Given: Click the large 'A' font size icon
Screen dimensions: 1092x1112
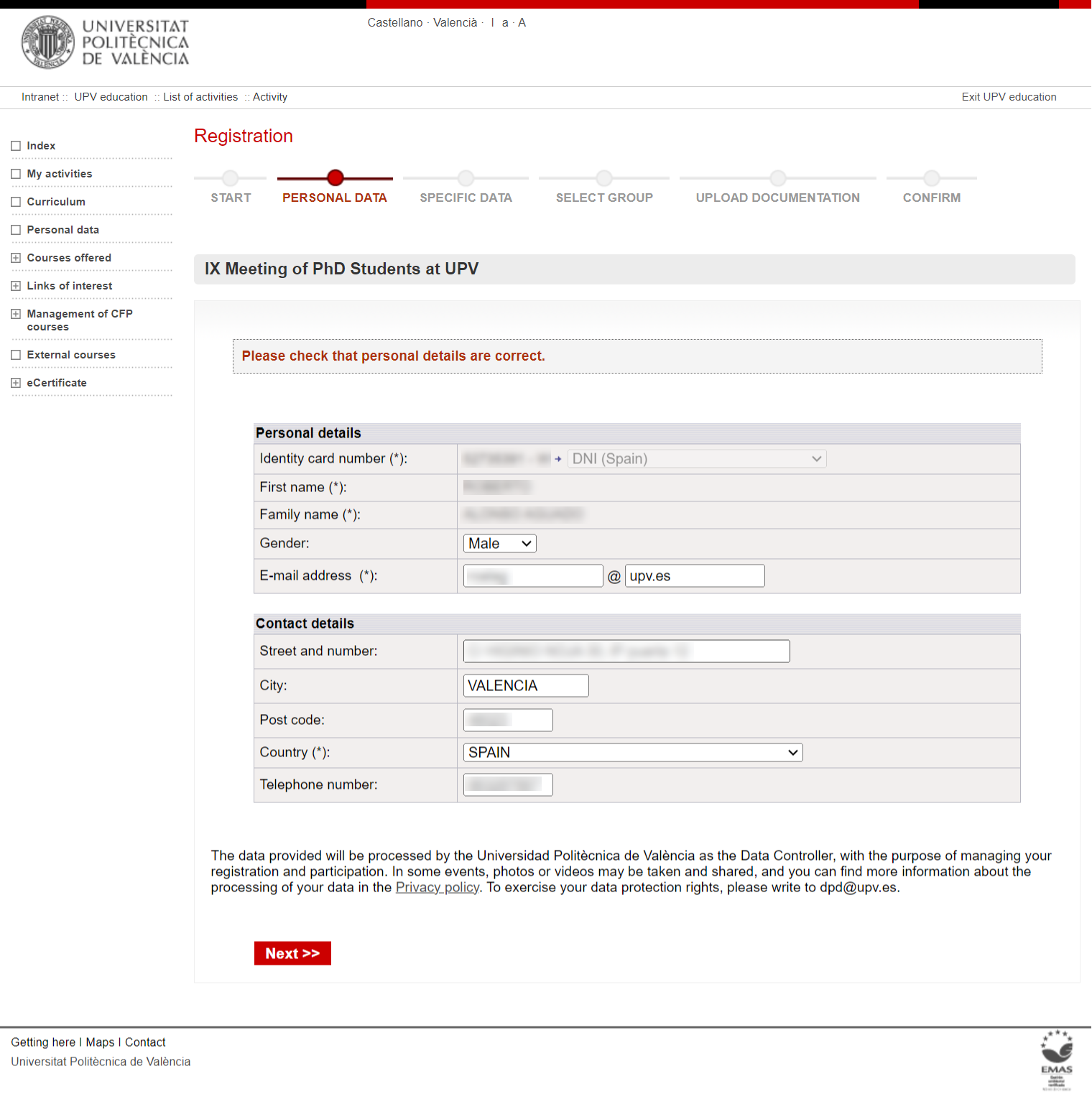Looking at the screenshot, I should pos(522,22).
